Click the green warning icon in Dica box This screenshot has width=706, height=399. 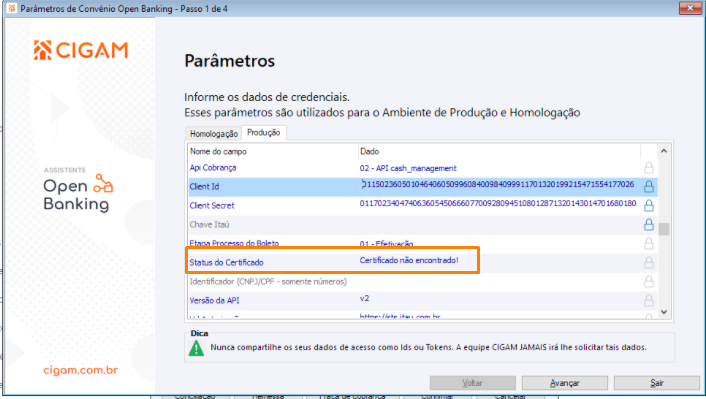(x=196, y=348)
